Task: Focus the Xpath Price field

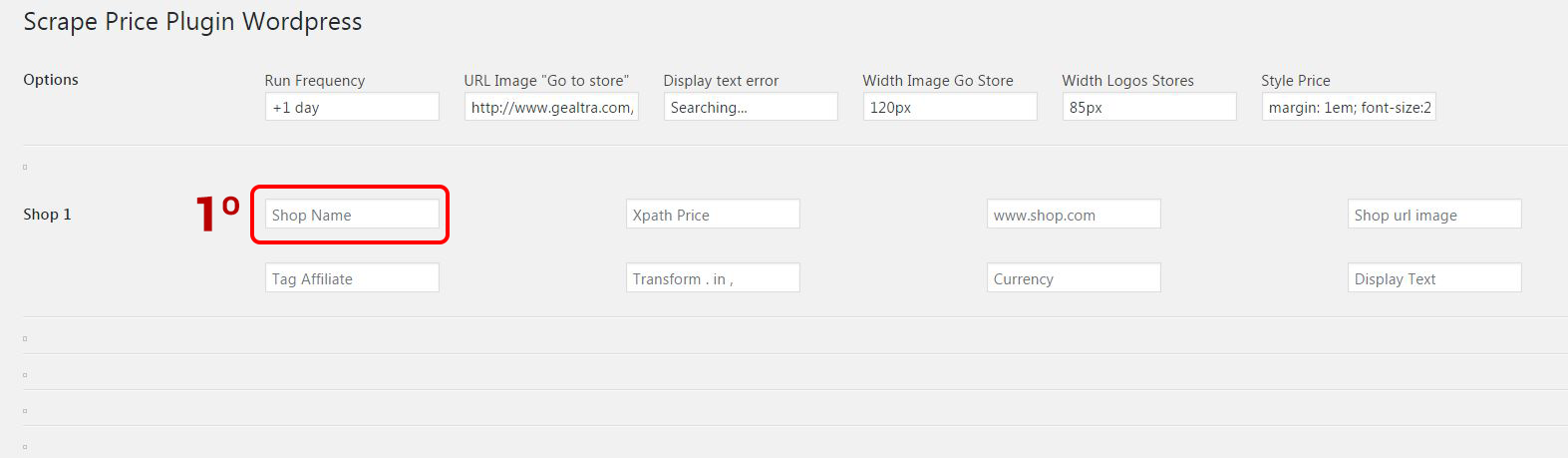Action: [x=712, y=215]
